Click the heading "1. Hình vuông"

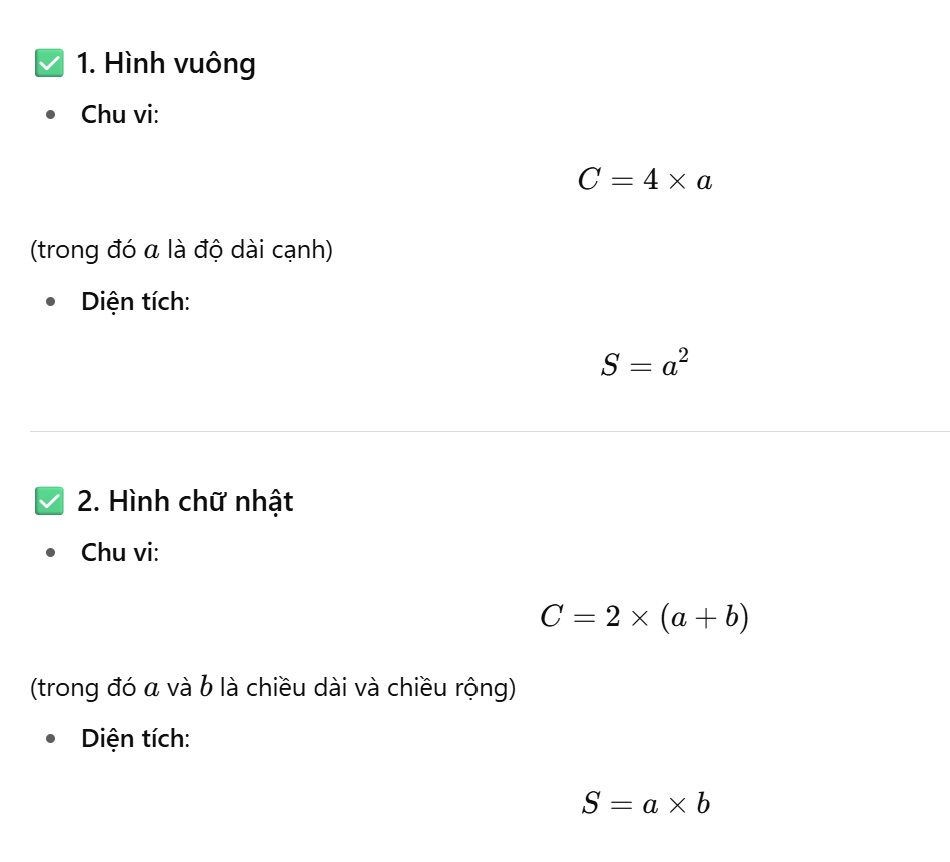(x=166, y=64)
